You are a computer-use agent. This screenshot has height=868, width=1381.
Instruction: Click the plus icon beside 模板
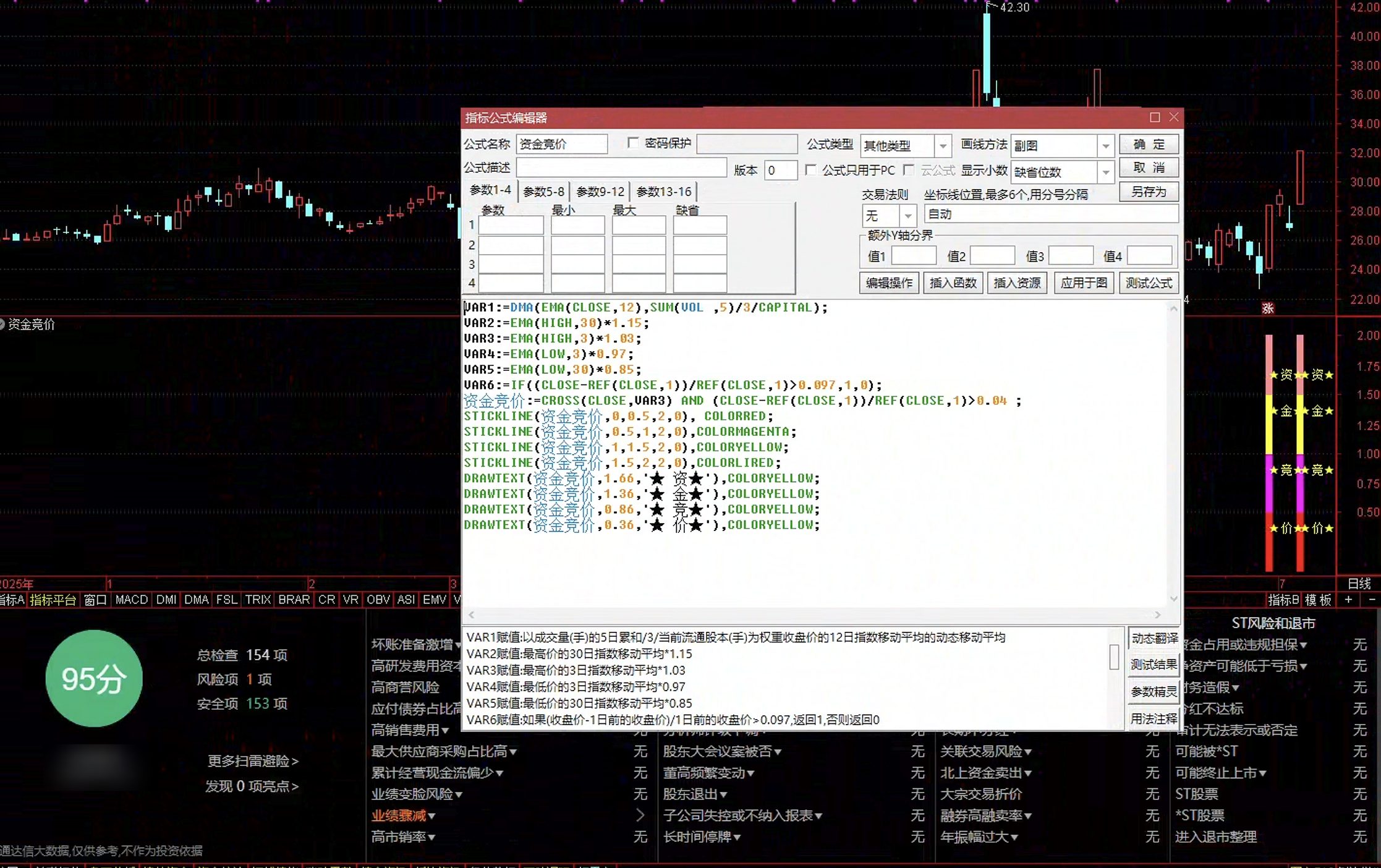click(1348, 600)
